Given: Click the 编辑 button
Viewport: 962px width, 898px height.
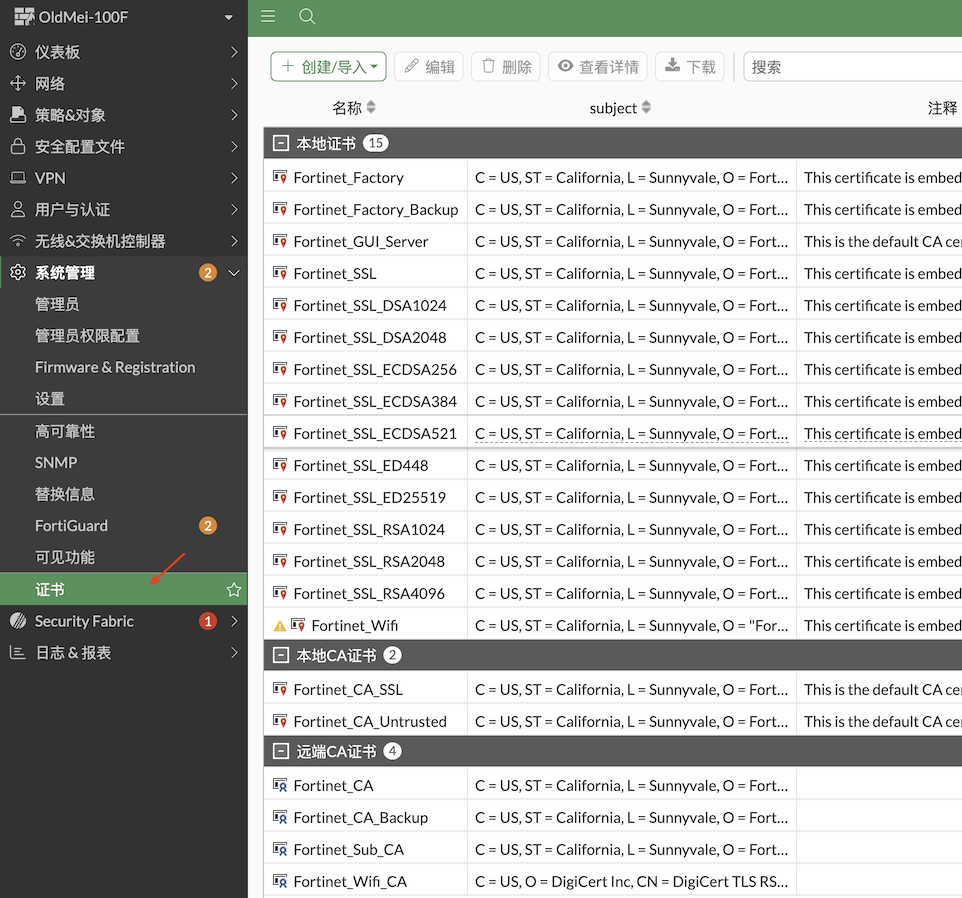Looking at the screenshot, I should pos(429,66).
